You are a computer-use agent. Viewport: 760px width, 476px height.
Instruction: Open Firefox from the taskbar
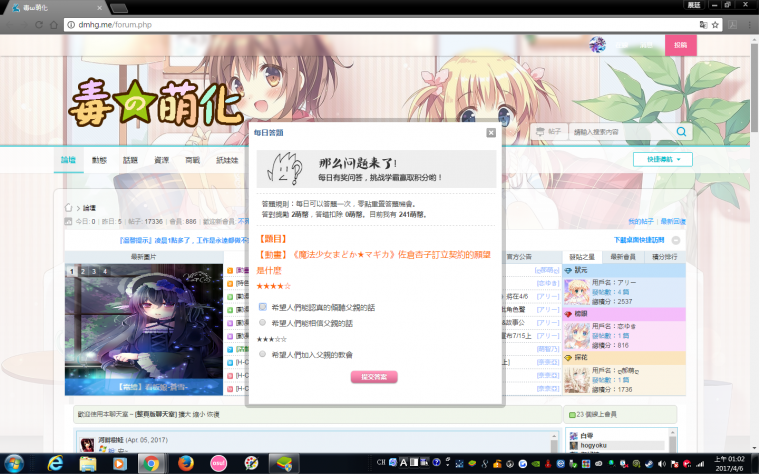coord(185,463)
